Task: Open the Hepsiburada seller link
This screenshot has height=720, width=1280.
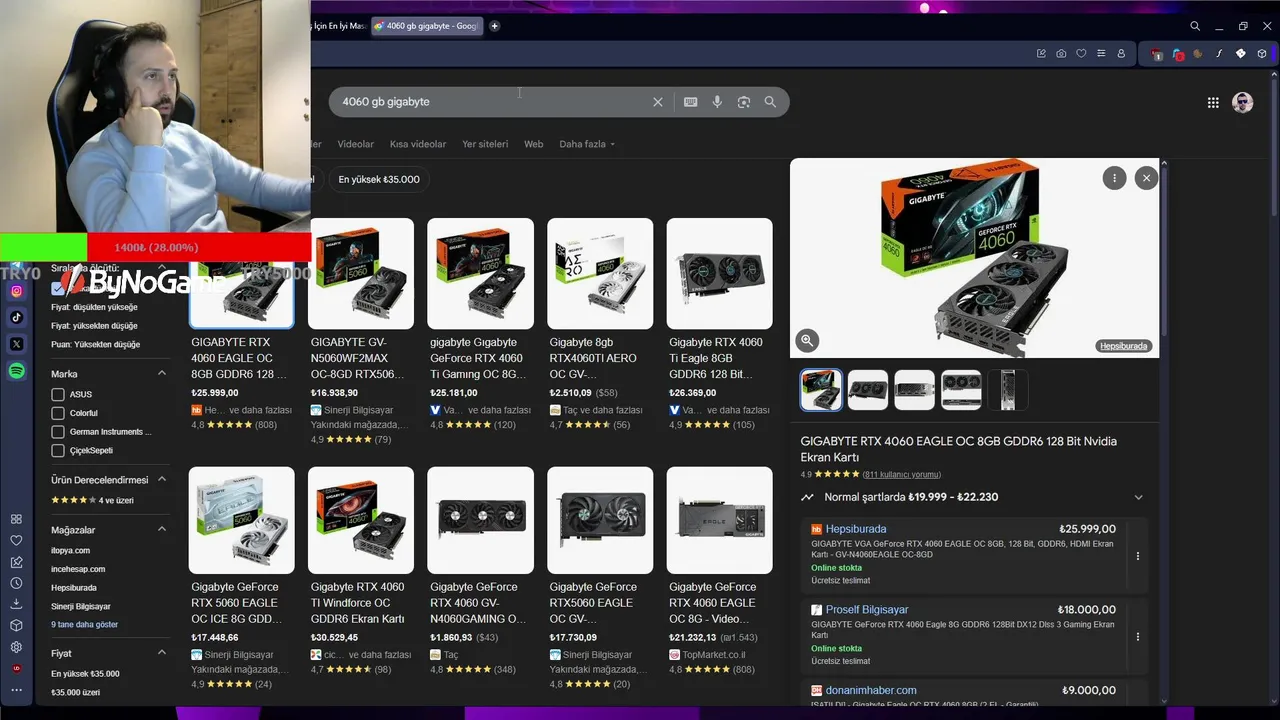Action: pos(856,529)
